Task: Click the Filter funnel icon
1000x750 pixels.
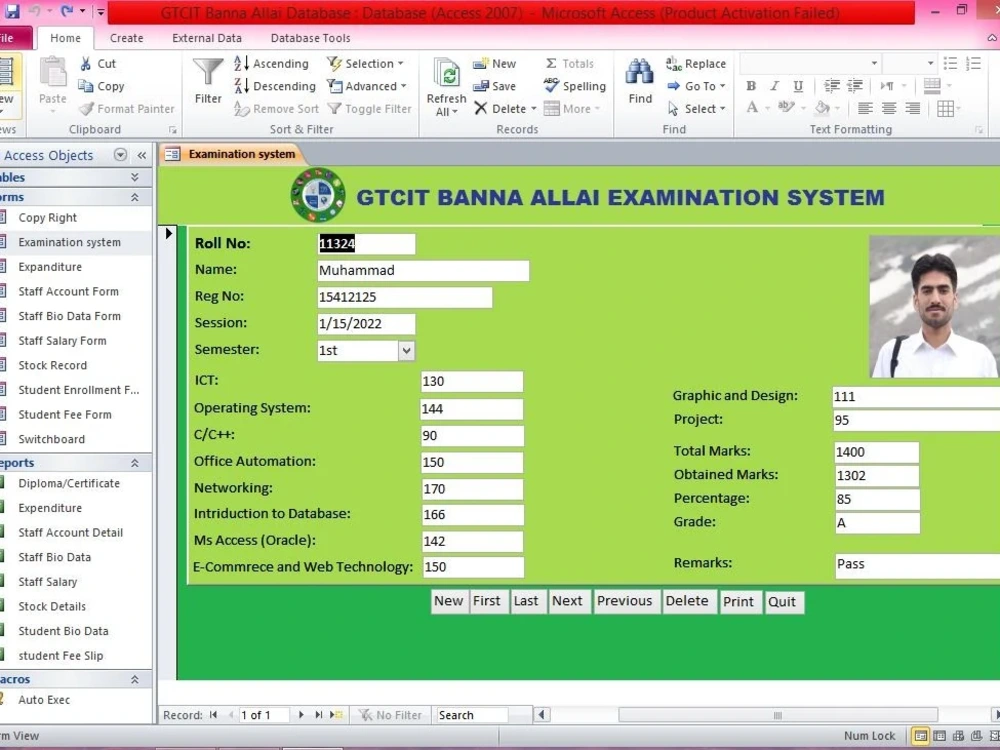Action: 208,72
